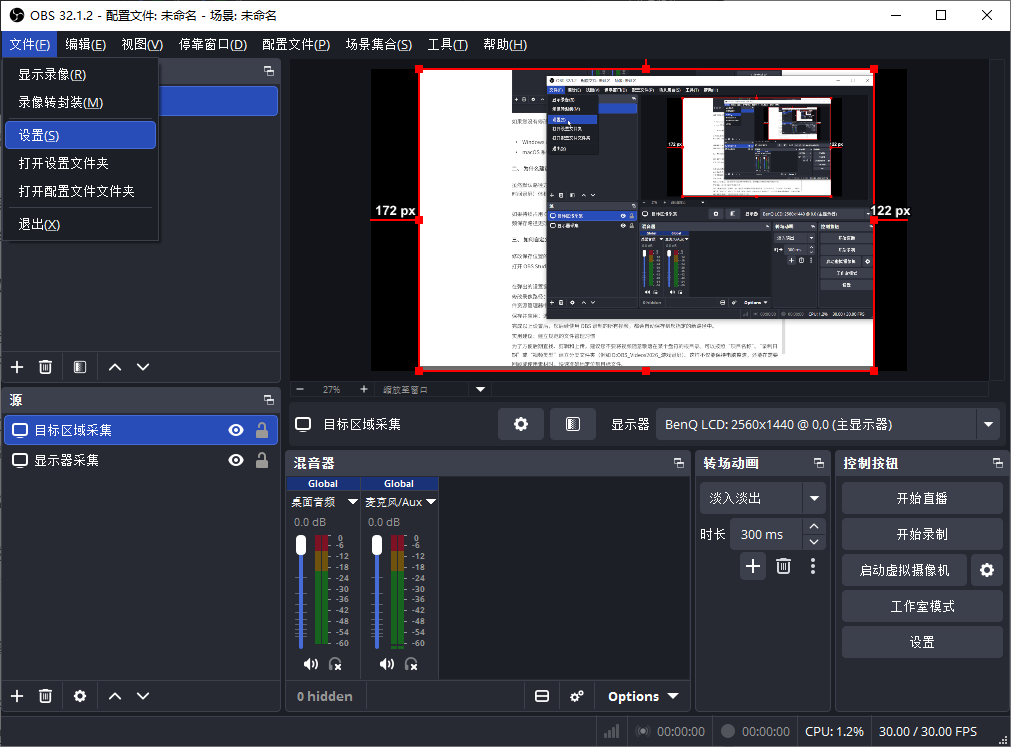Image resolution: width=1011 pixels, height=747 pixels.
Task: Open the 工具(T) menu
Action: pos(447,44)
